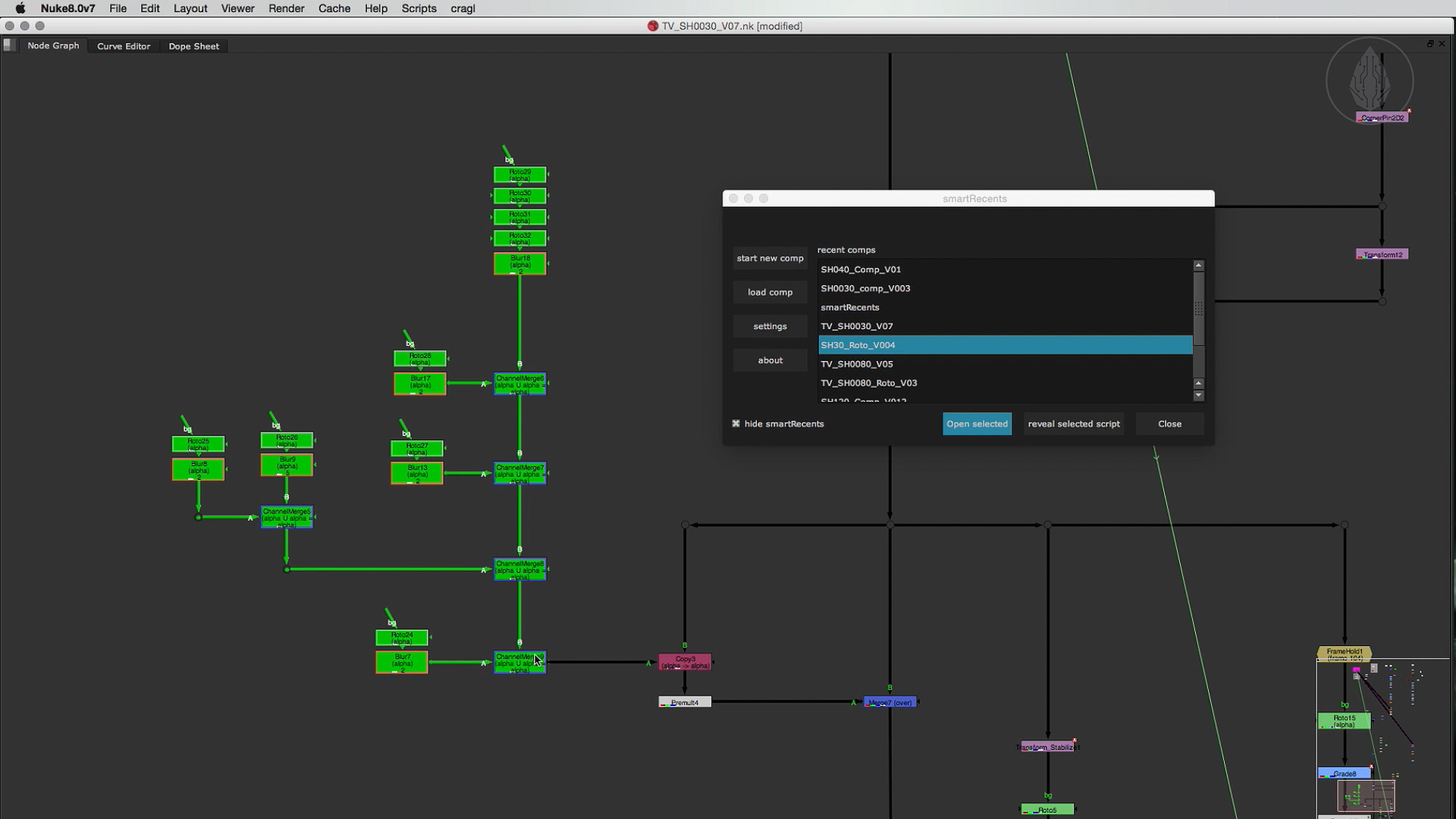This screenshot has height=819, width=1456.
Task: Click reveal selected script button
Action: pyautogui.click(x=1074, y=424)
